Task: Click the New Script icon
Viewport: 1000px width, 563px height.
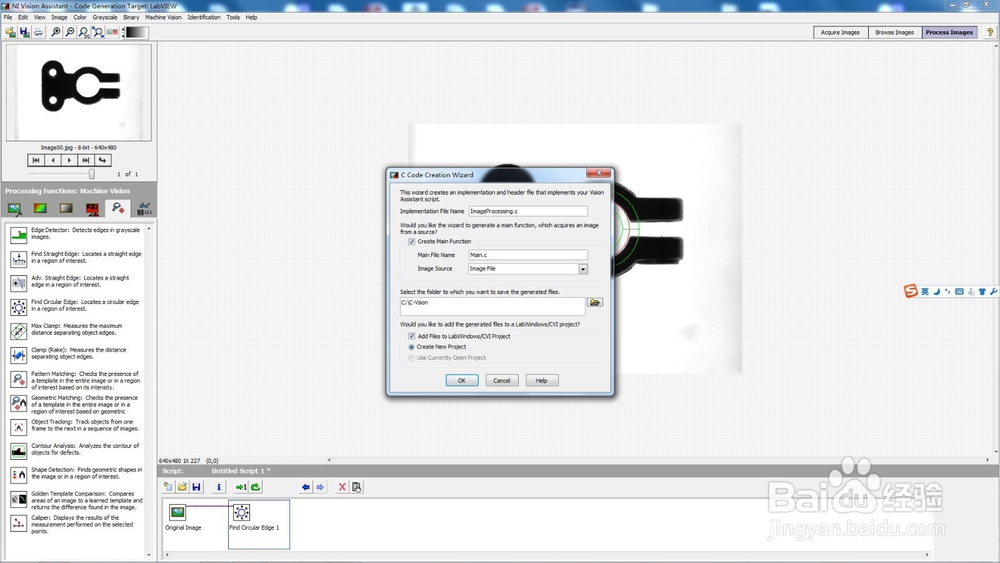Action: tap(168, 487)
